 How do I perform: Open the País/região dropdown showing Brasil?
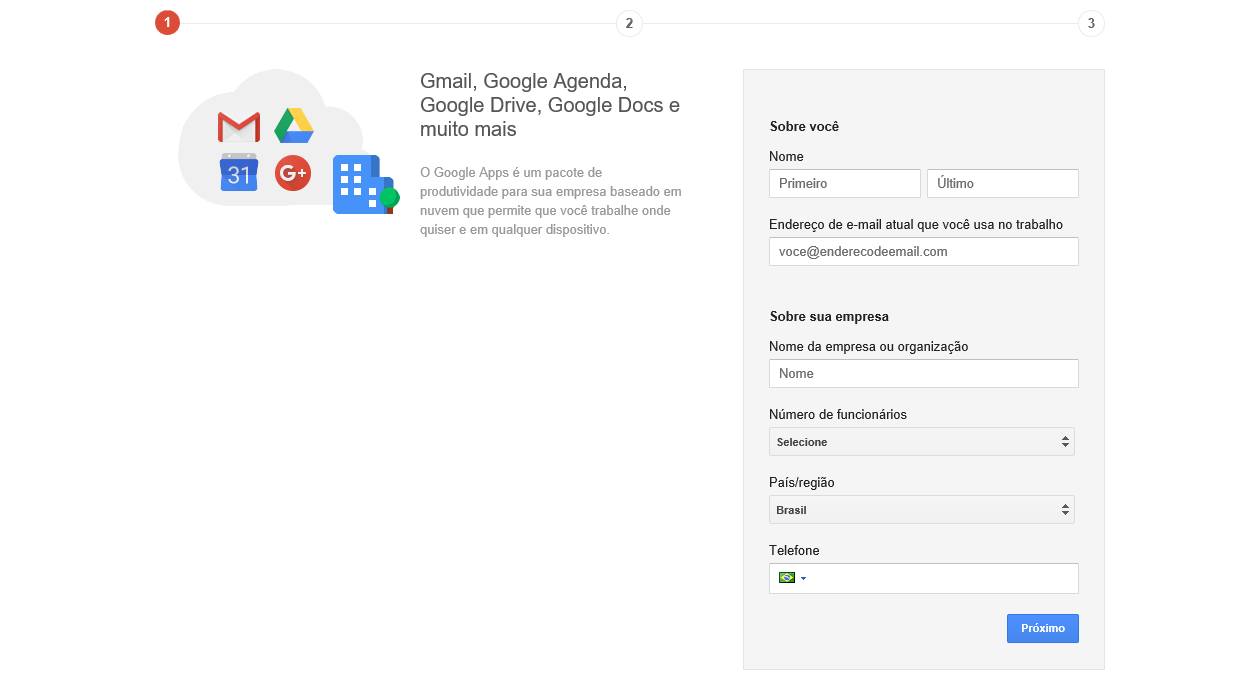[922, 509]
